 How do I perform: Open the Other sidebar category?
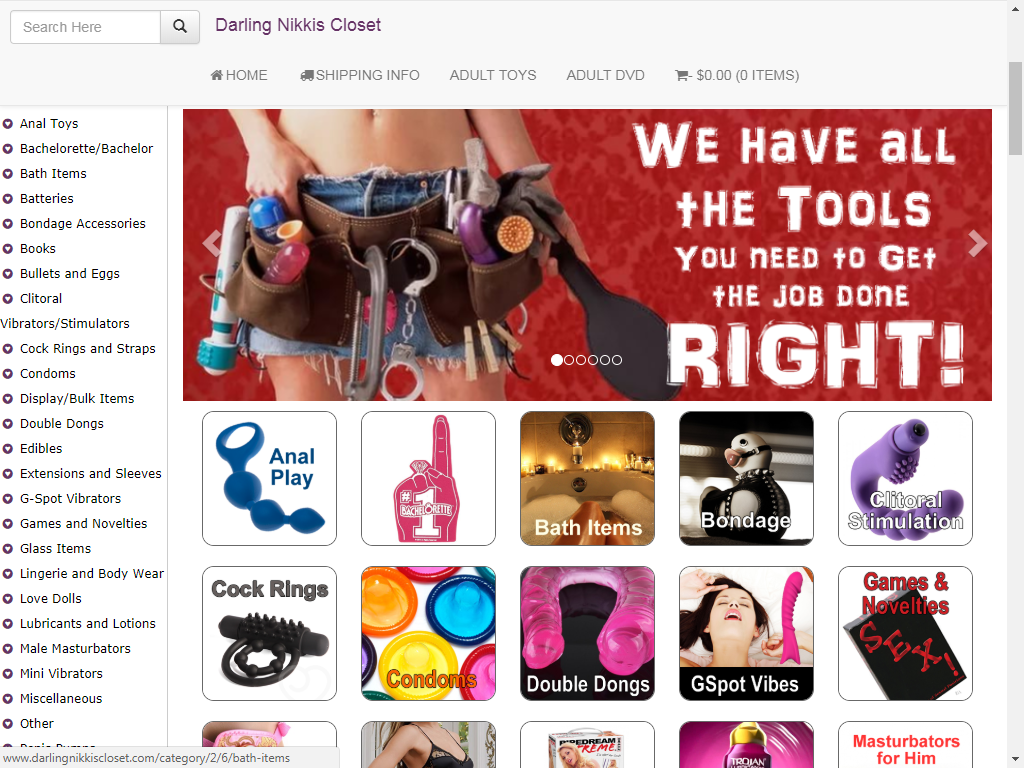point(37,724)
